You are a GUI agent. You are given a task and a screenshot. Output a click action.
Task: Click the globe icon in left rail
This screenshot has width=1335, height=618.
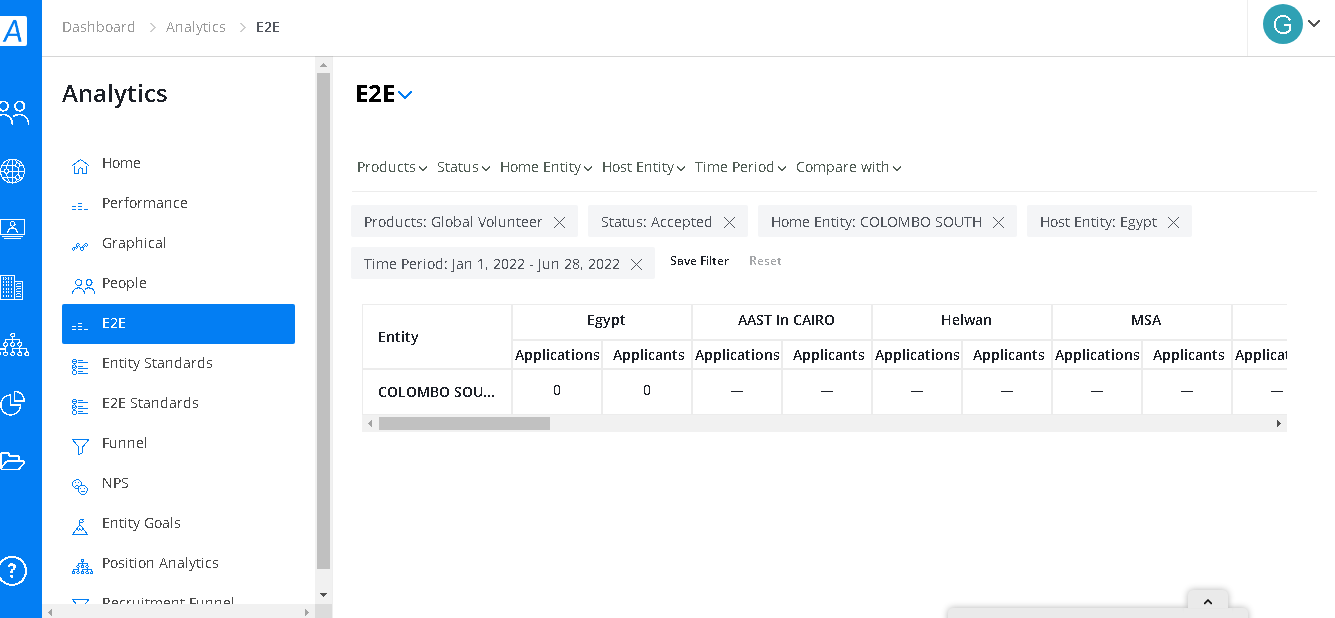click(x=13, y=171)
